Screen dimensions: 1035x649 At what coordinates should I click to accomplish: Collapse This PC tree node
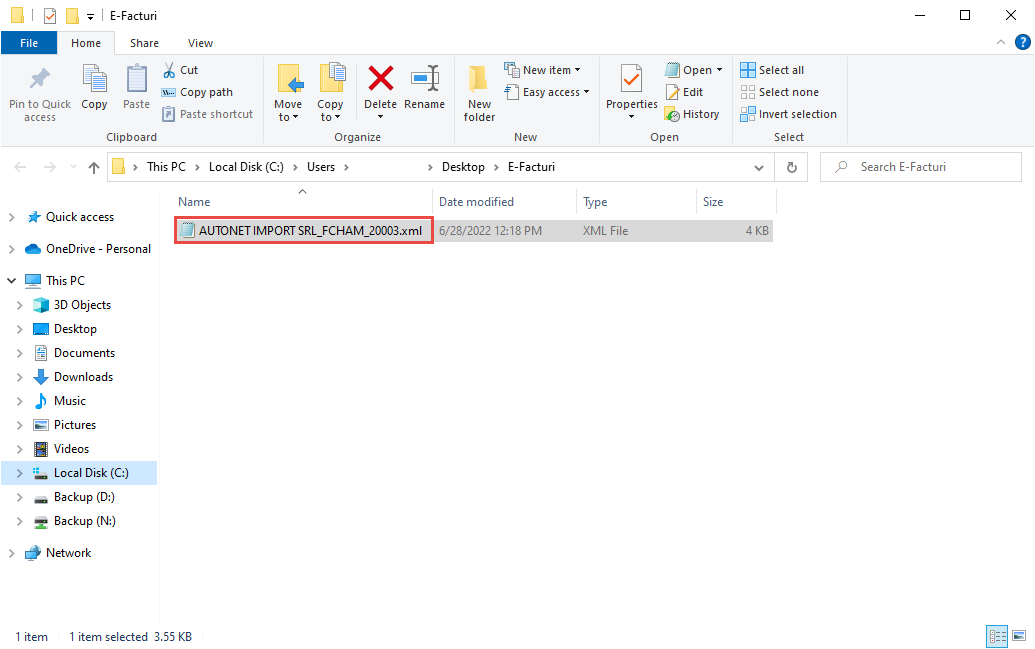(x=11, y=281)
